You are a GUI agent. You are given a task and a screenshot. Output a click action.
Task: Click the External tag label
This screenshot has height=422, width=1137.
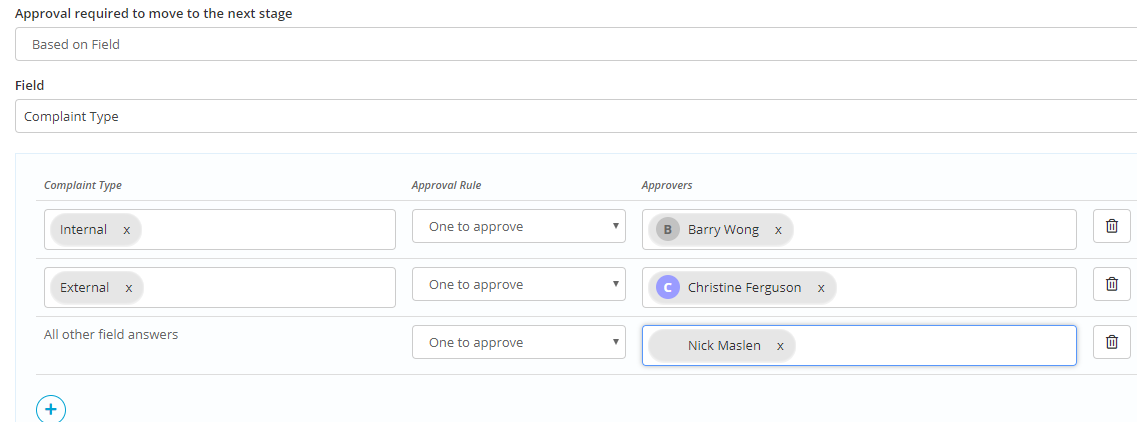pos(84,287)
